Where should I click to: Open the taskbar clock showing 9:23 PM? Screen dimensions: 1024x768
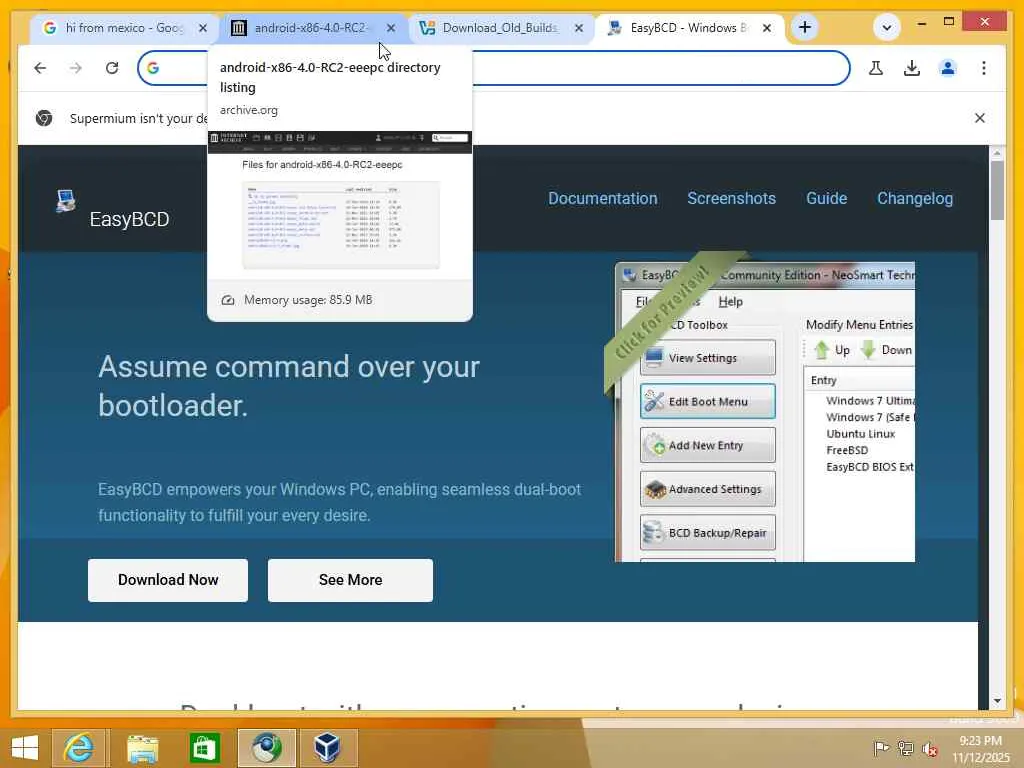(981, 749)
